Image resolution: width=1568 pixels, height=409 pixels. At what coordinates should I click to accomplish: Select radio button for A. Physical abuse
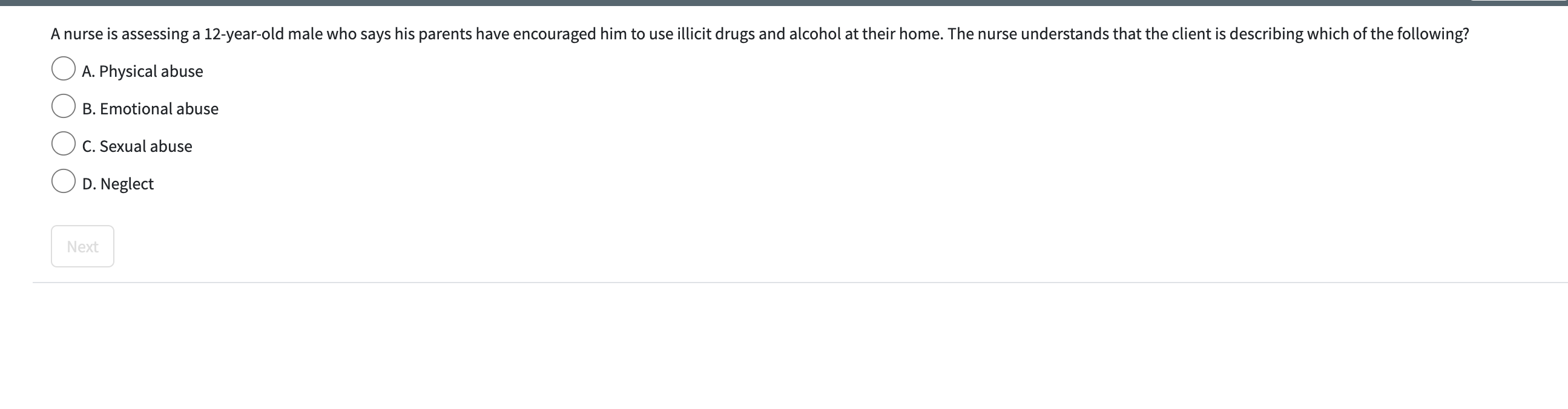[64, 68]
